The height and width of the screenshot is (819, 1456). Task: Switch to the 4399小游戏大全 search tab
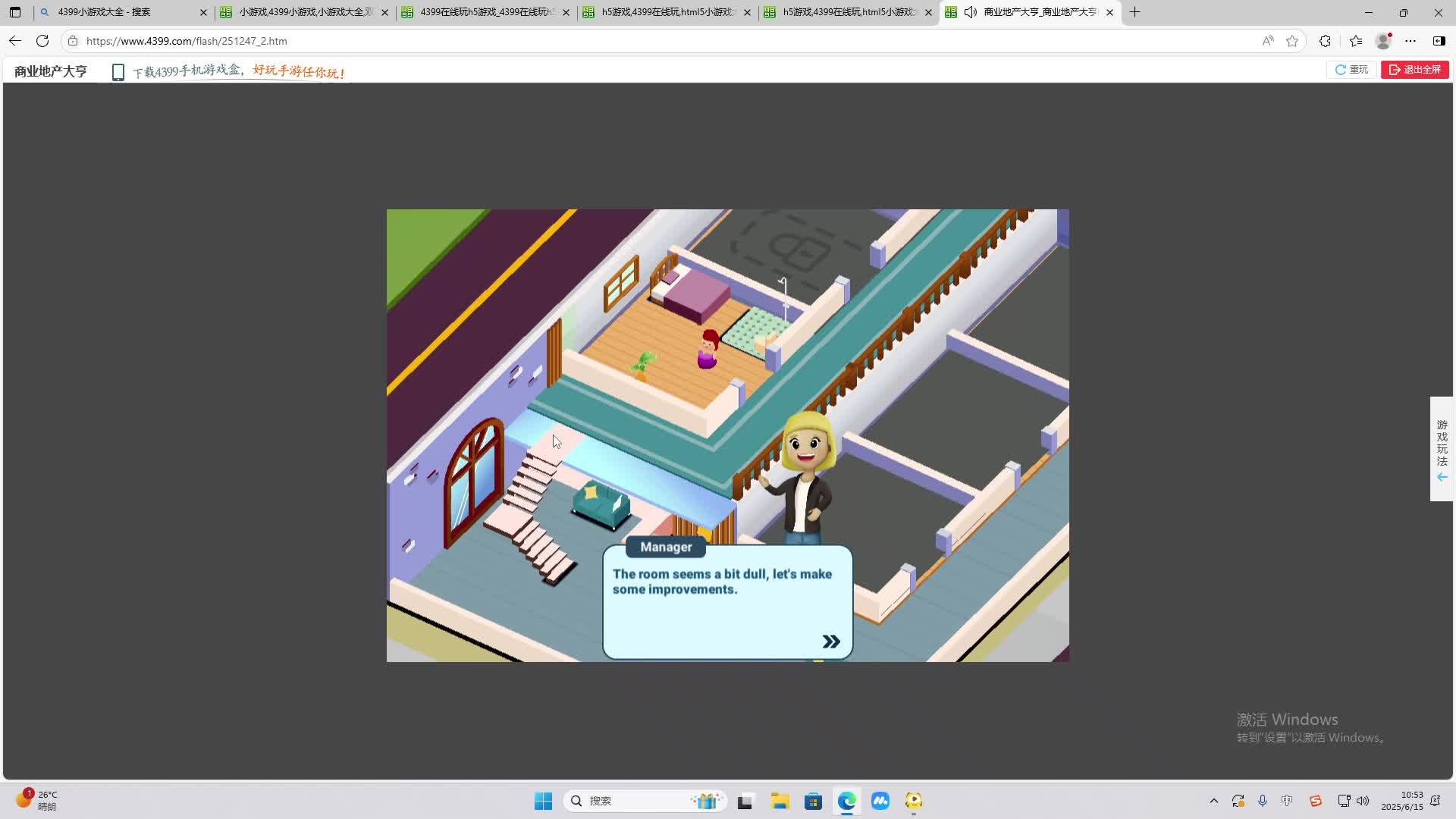pyautogui.click(x=105, y=12)
